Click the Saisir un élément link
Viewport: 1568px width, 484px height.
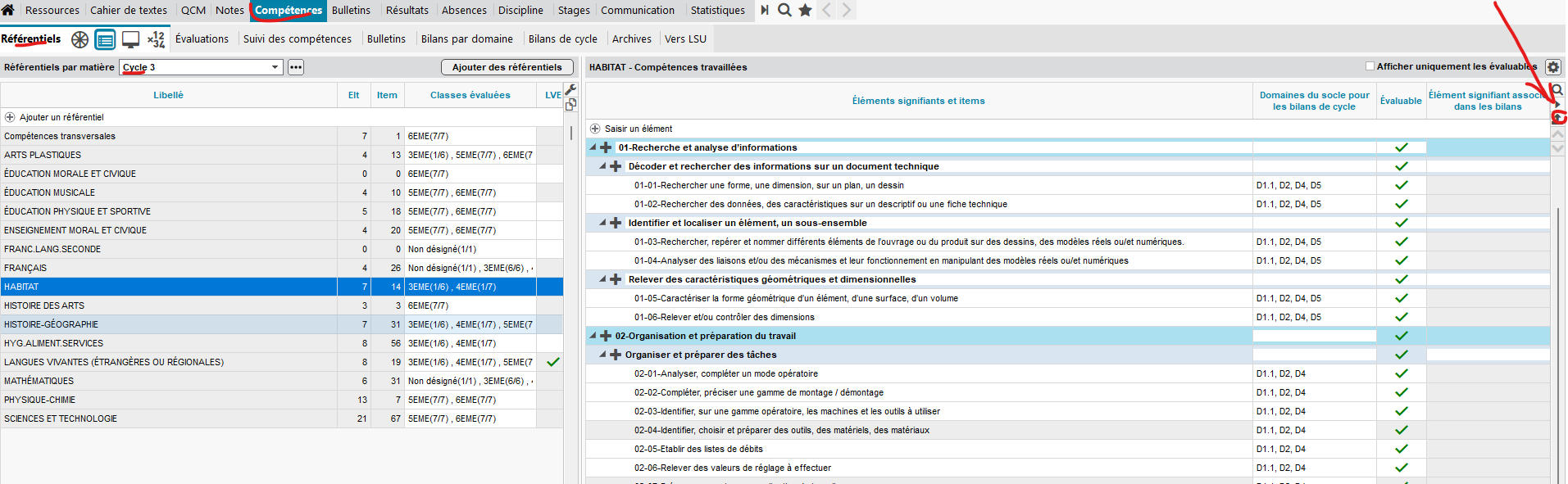click(x=639, y=129)
